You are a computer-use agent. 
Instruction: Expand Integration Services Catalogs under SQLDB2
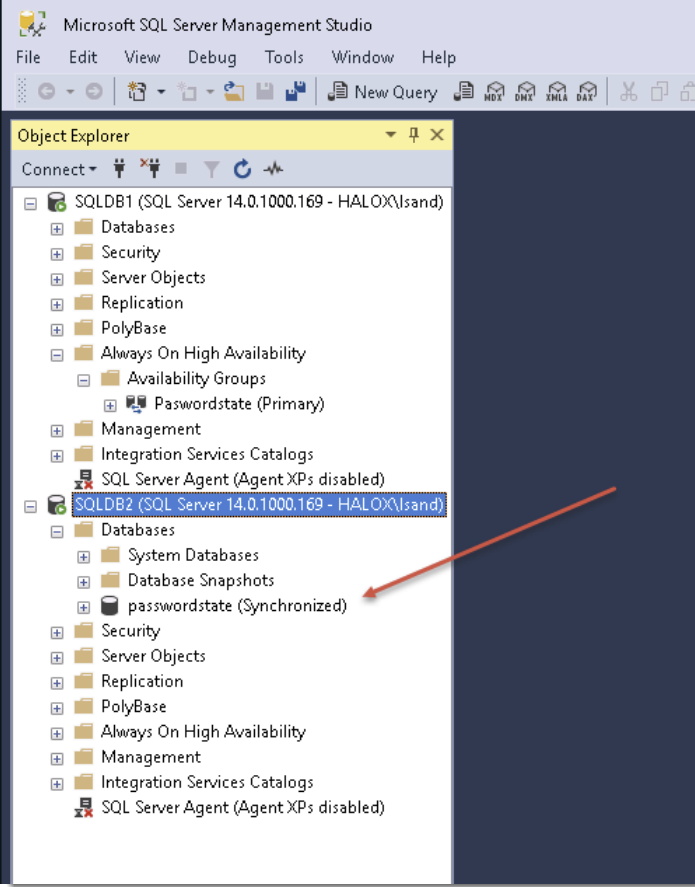[x=57, y=783]
